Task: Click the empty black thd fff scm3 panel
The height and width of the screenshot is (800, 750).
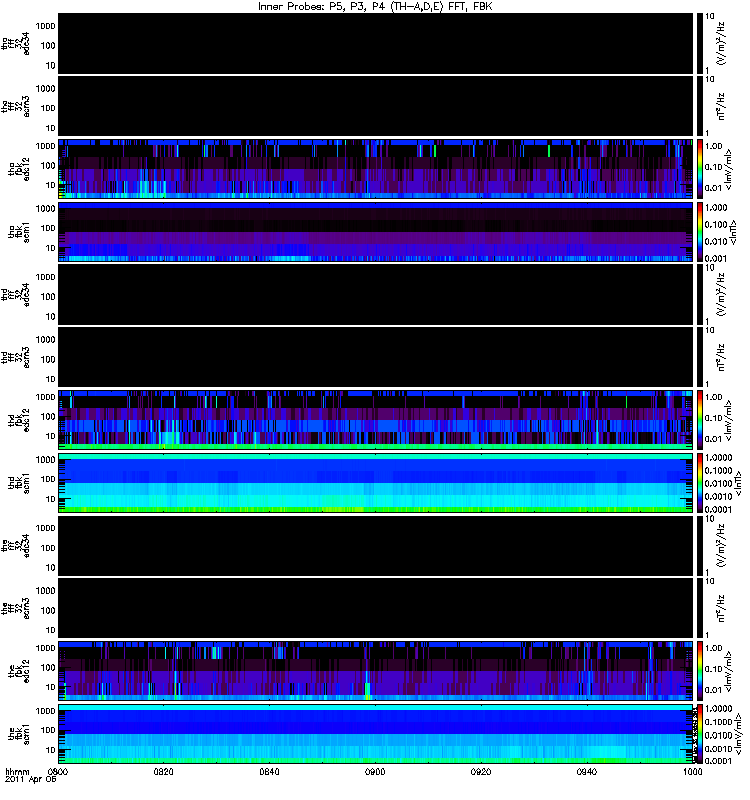Action: [x=376, y=357]
